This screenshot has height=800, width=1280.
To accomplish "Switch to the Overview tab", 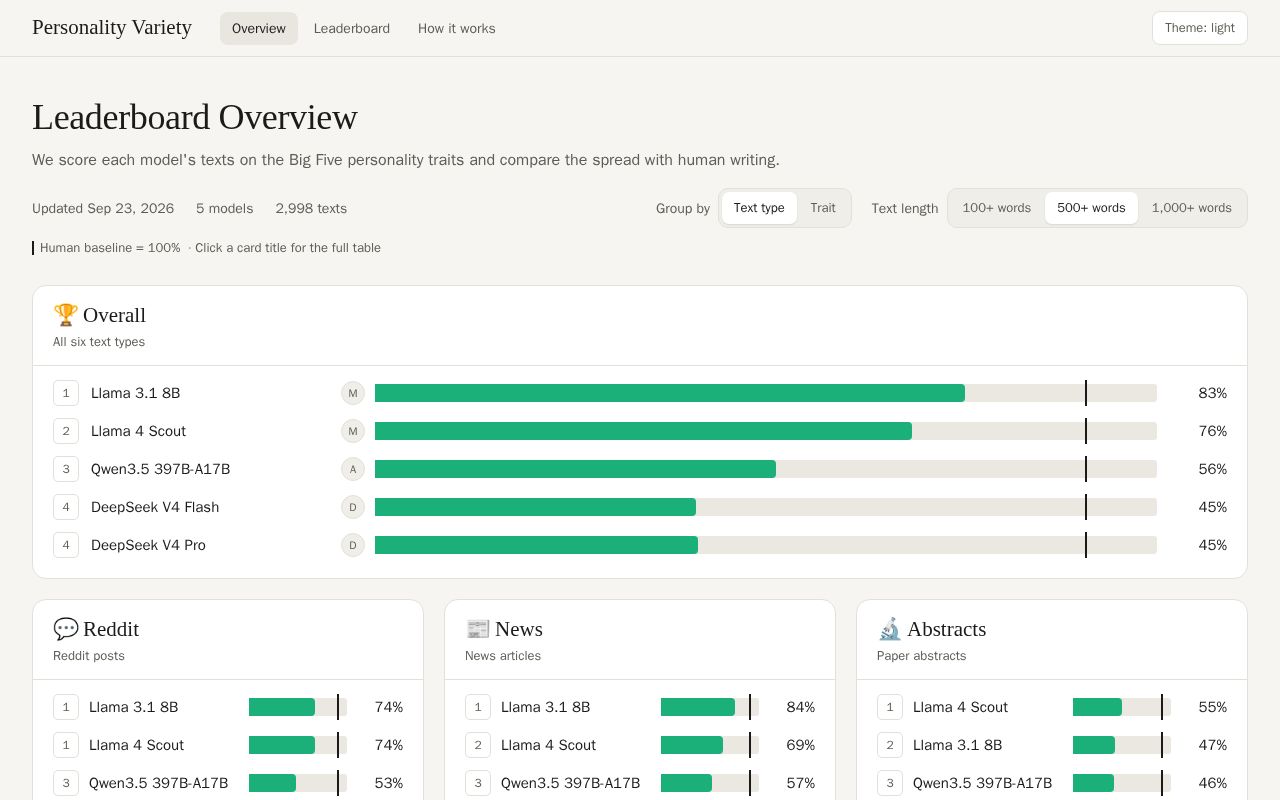I will 259,28.
